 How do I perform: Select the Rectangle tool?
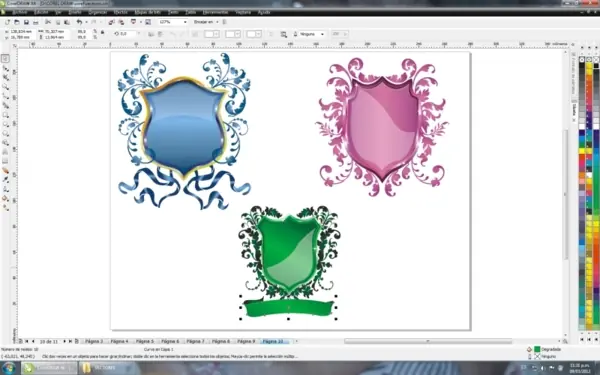click(5, 115)
